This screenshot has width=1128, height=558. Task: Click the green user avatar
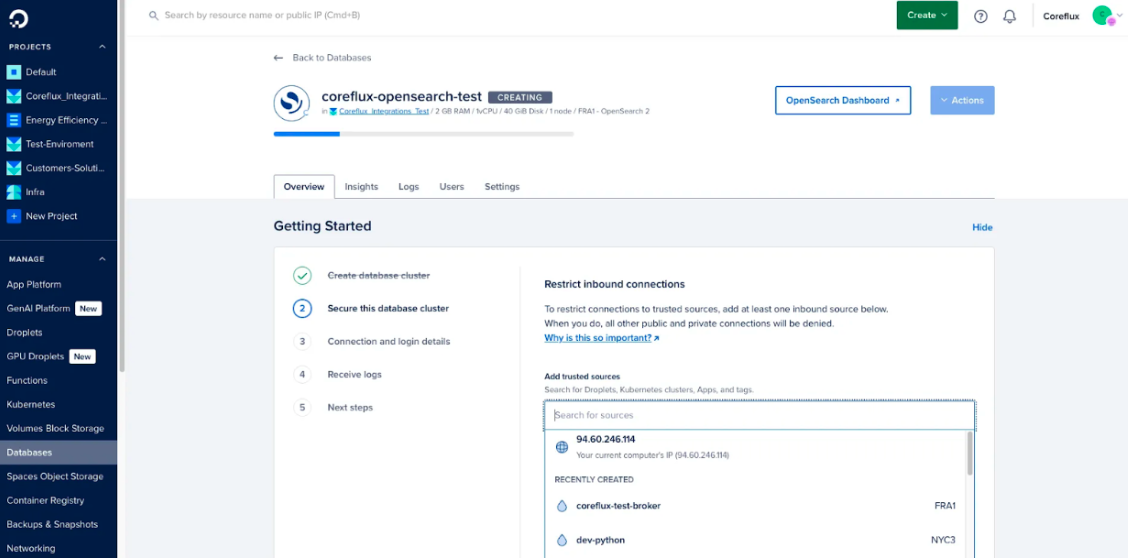1101,15
